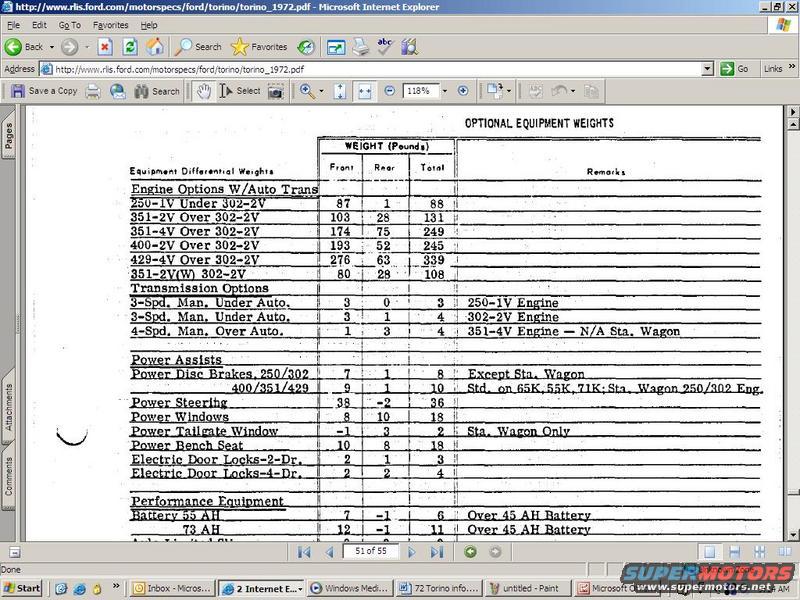Viewport: 800px width, 600px height.
Task: Click the Fit Width icon
Action: click(x=365, y=91)
